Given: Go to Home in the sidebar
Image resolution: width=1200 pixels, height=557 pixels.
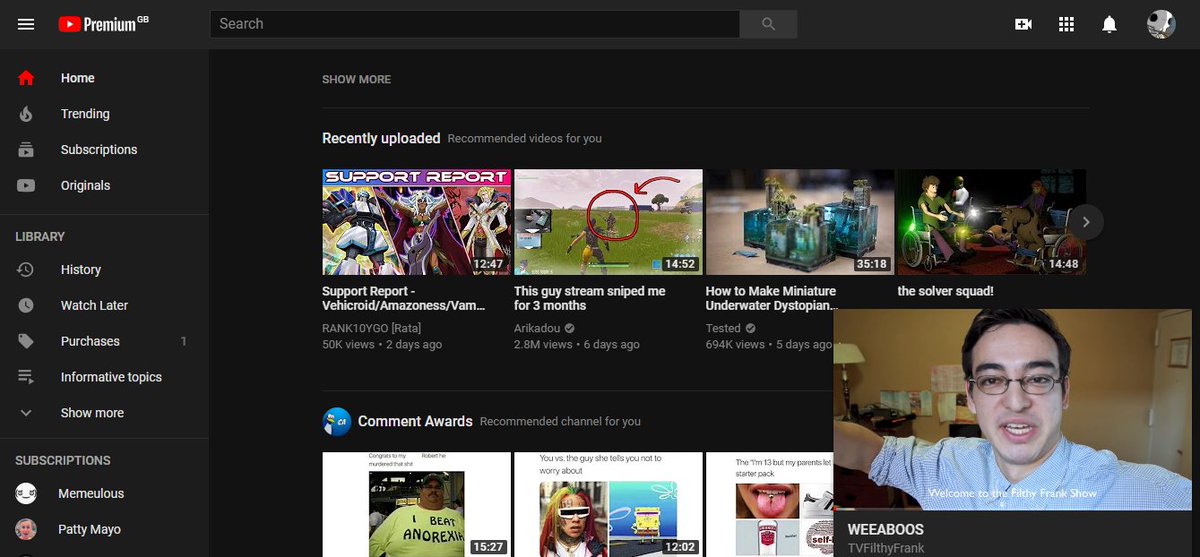Looking at the screenshot, I should tap(104, 78).
